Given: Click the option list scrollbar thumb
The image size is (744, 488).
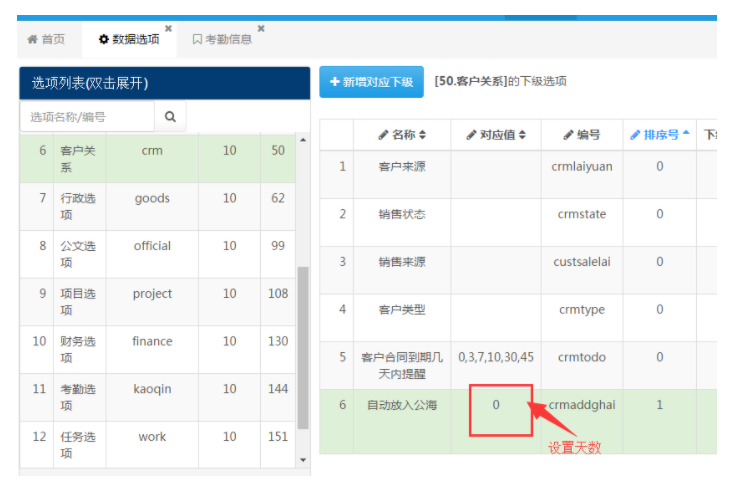Looking at the screenshot, I should click(303, 347).
